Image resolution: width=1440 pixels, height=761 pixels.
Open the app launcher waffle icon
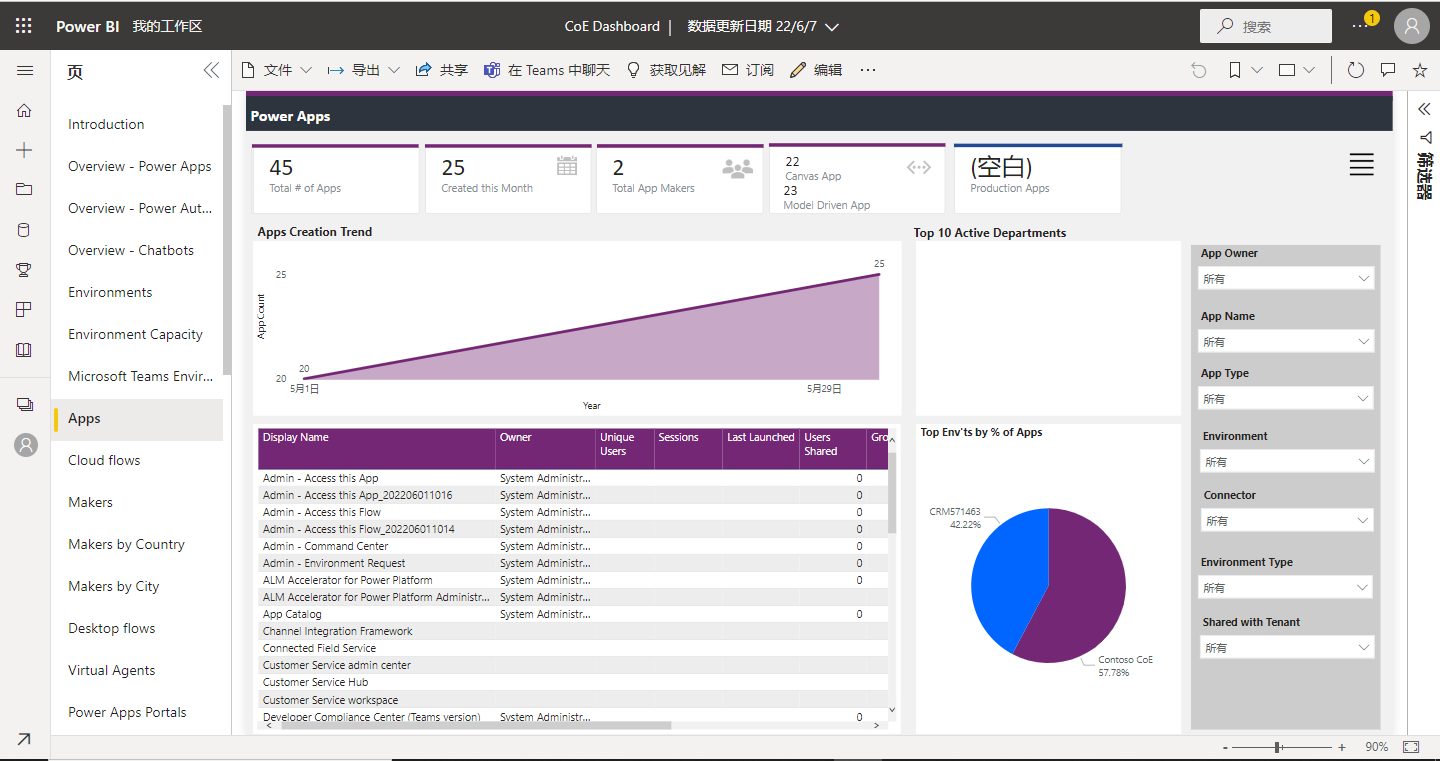pyautogui.click(x=24, y=26)
